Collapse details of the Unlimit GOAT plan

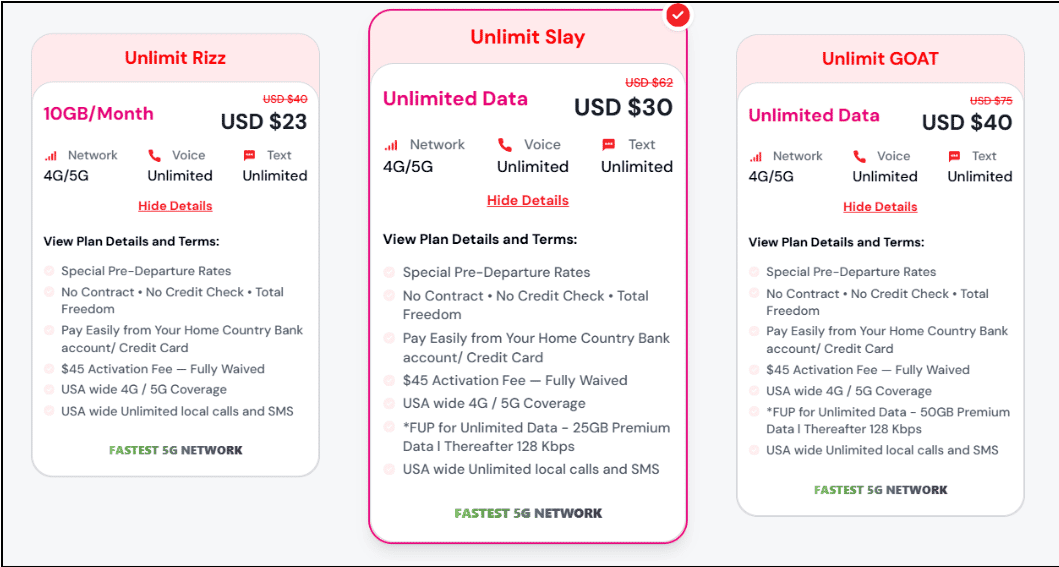point(880,207)
